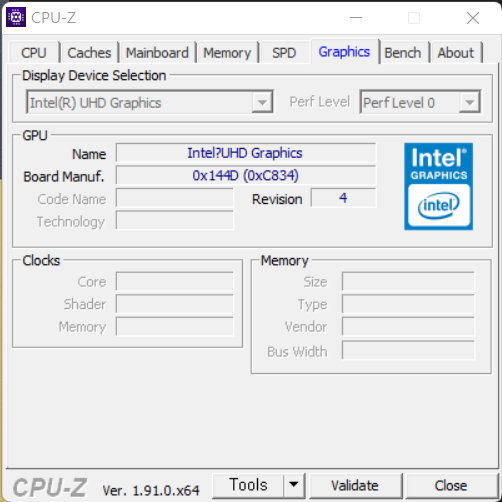This screenshot has height=502, width=502.
Task: Open the Intel(R) UHD Graphics device dropdown
Action: click(x=150, y=102)
